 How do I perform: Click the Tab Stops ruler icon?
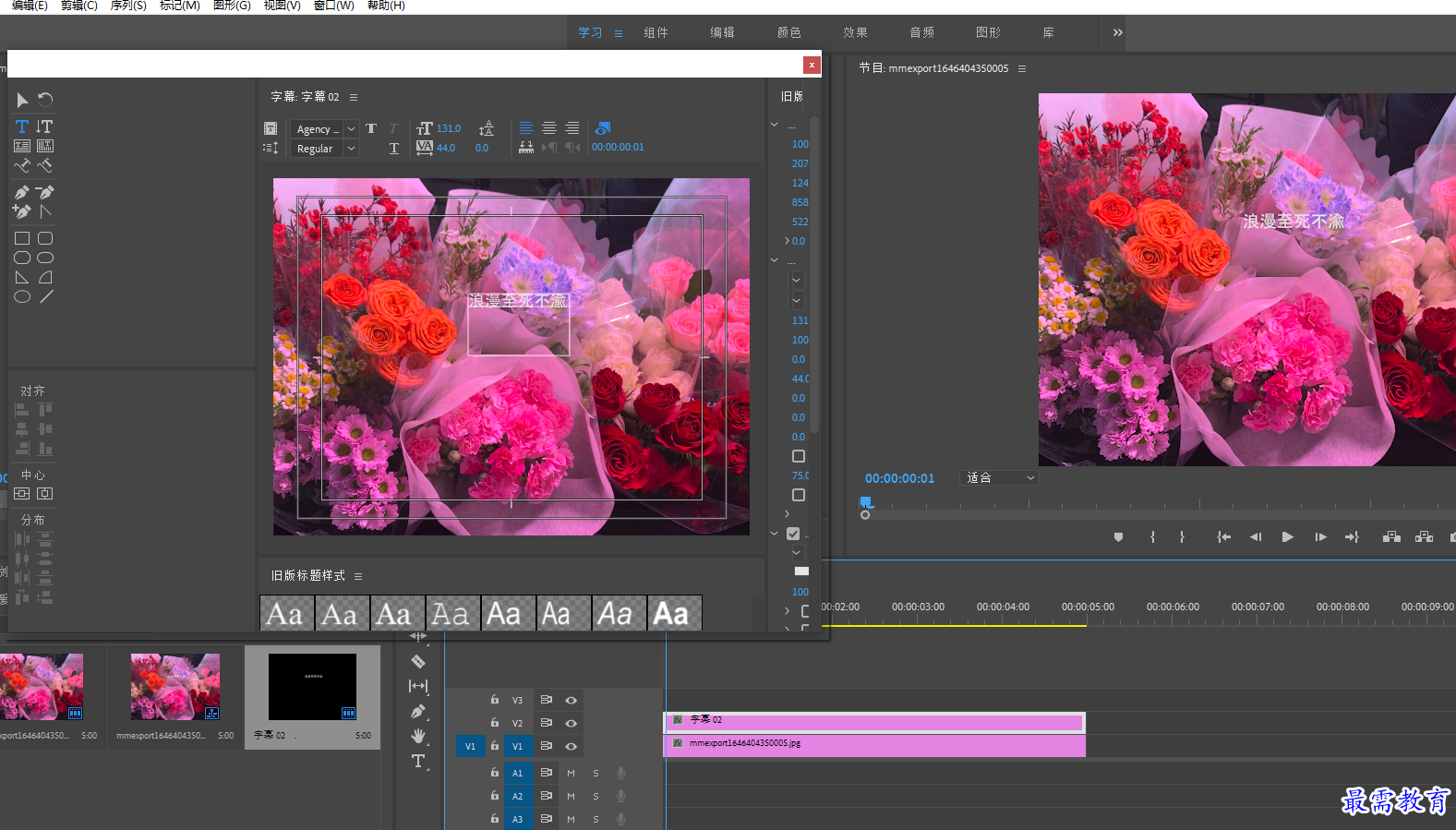click(526, 148)
